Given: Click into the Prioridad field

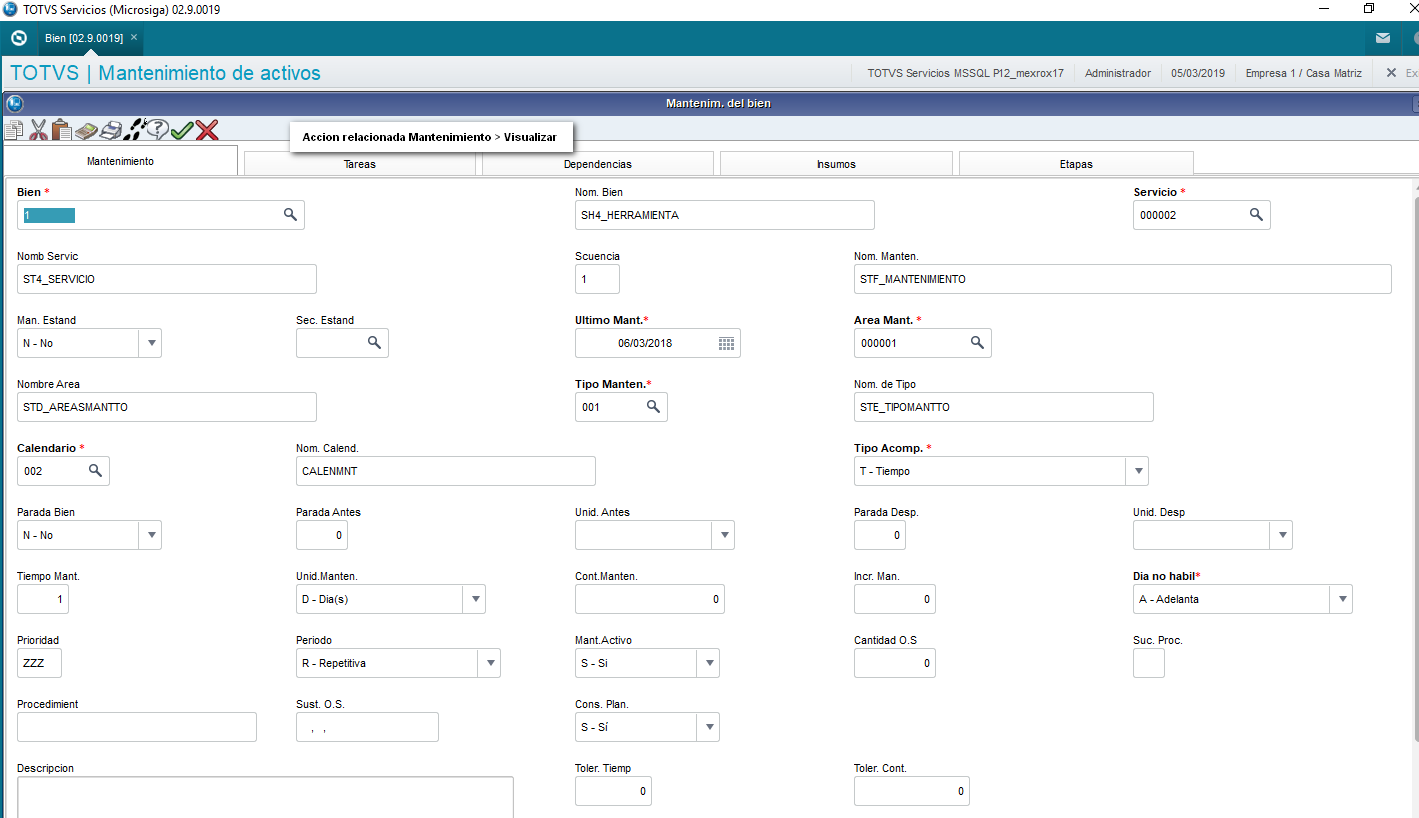Looking at the screenshot, I should (39, 663).
